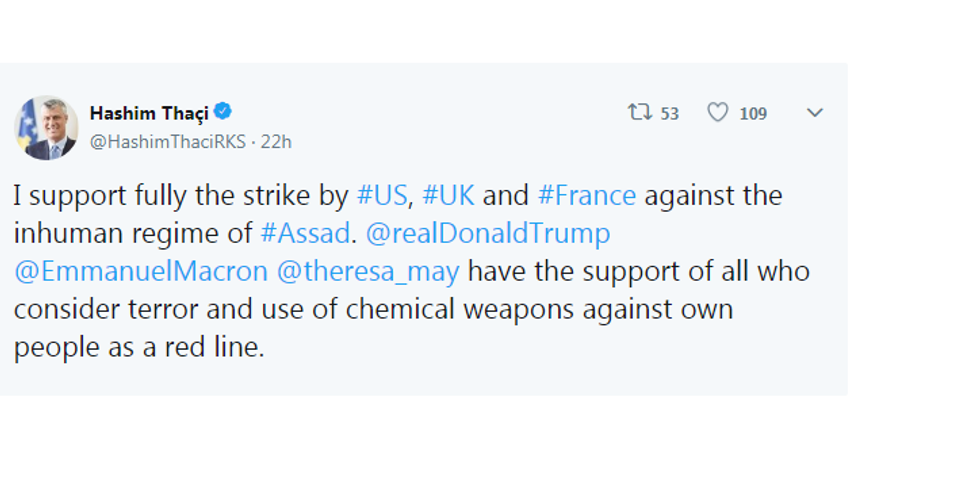This screenshot has width=980, height=497.
Task: Click the Hashim Thaçi display name
Action: (x=149, y=112)
